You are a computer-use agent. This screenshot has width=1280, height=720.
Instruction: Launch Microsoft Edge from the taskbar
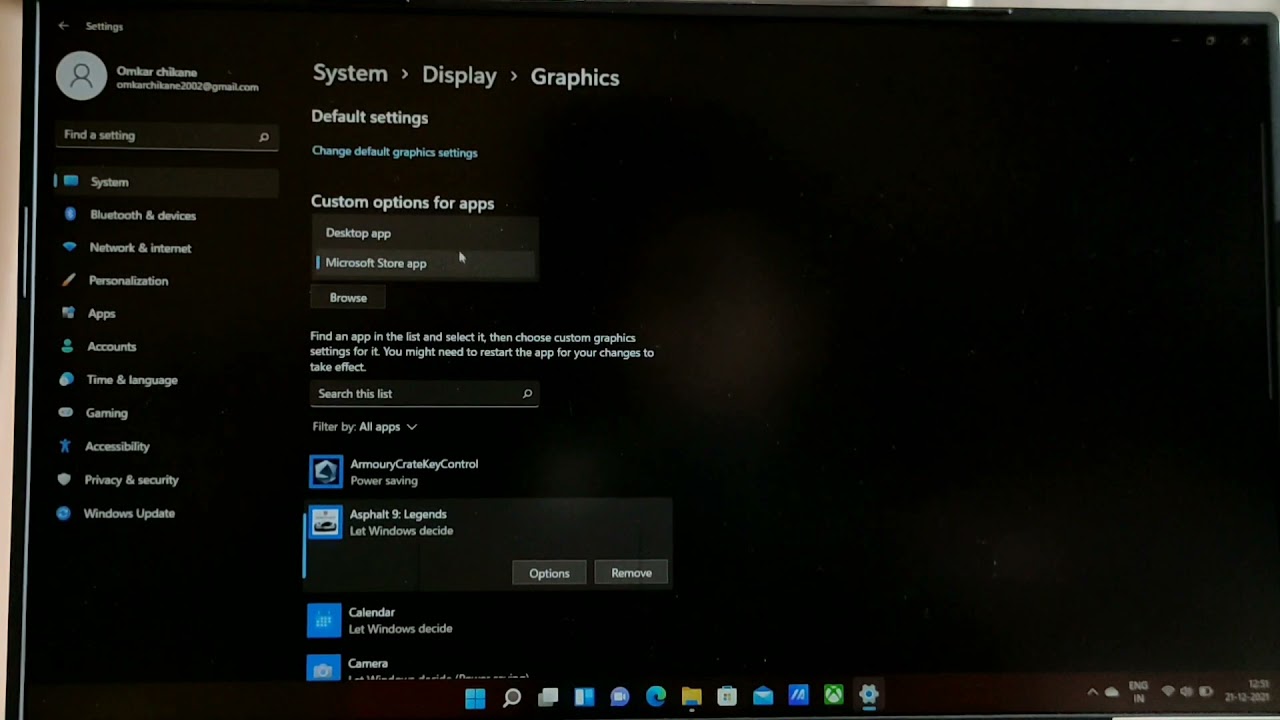656,697
